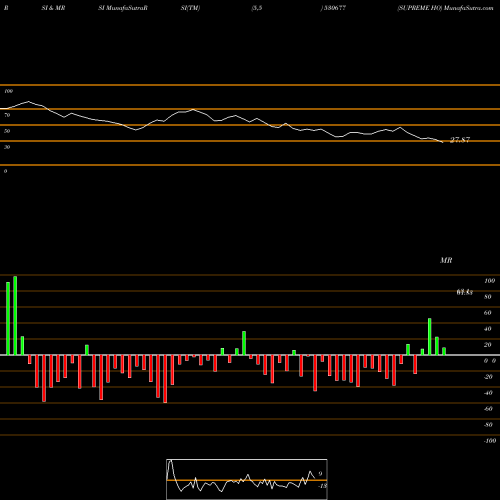This screenshot has width=500, height=500.
Task: Click the MR current value label beside the 80 gridline
Action: click(465, 292)
